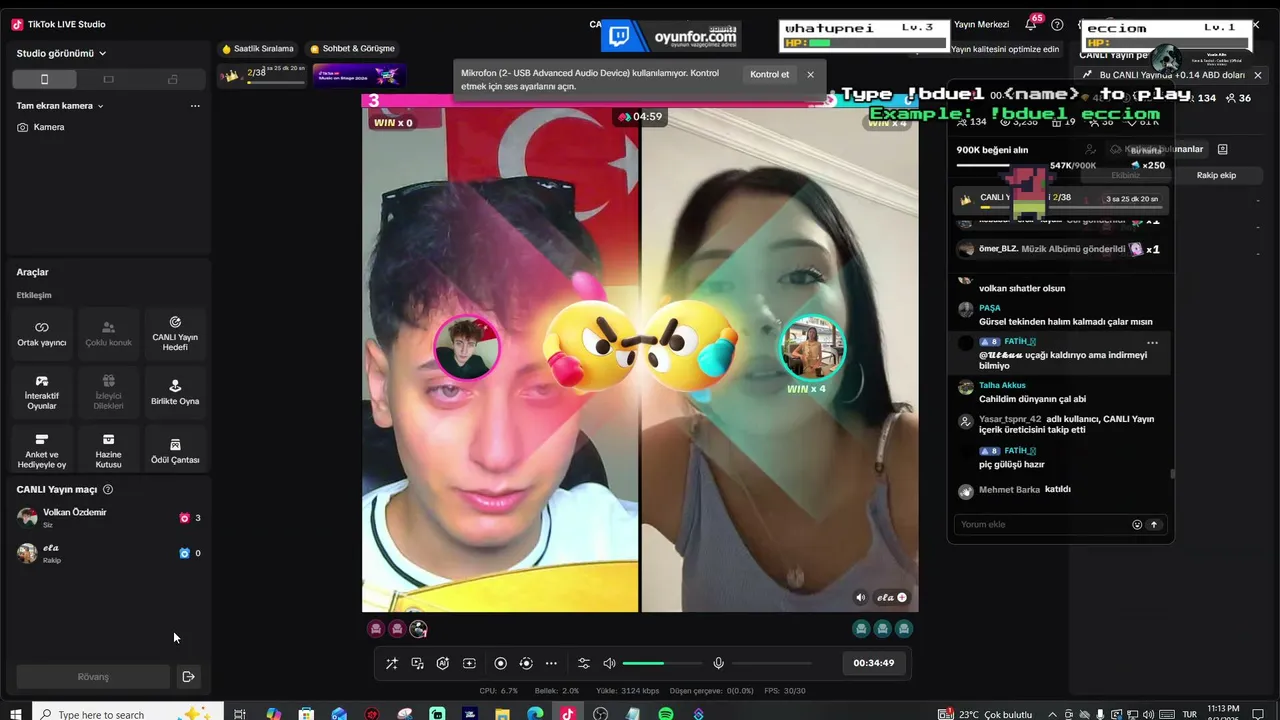The image size is (1280, 720).
Task: Expand the Tam ekran kamera scene dropdown
Action: click(x=60, y=105)
